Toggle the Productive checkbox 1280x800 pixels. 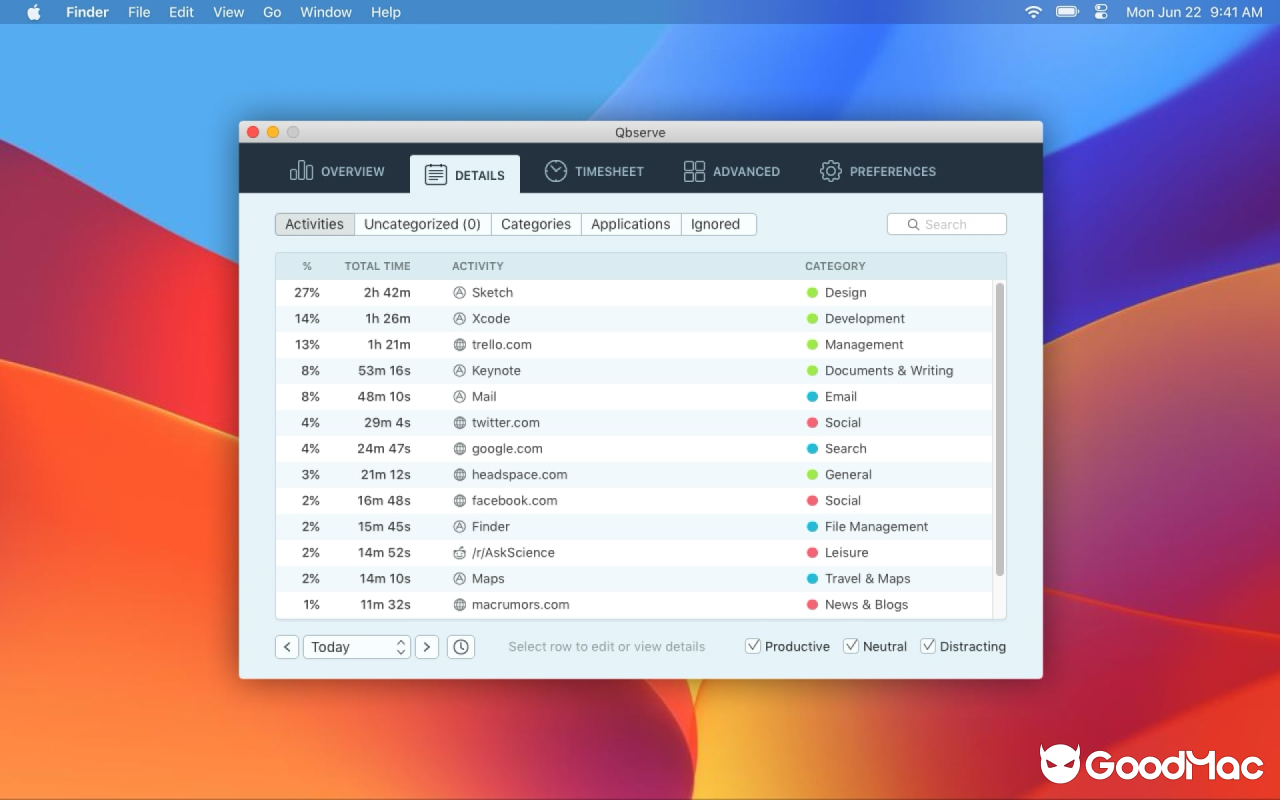coord(753,646)
